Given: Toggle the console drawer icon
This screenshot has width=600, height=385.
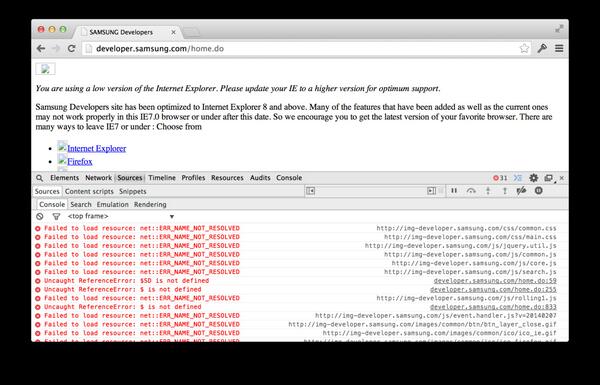Looking at the screenshot, I should click(518, 178).
